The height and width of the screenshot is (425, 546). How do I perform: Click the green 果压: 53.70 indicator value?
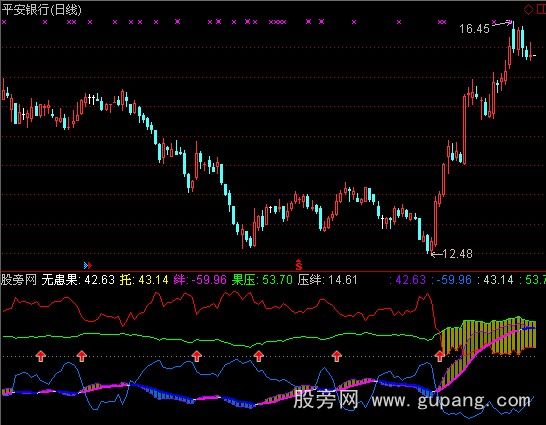point(262,280)
